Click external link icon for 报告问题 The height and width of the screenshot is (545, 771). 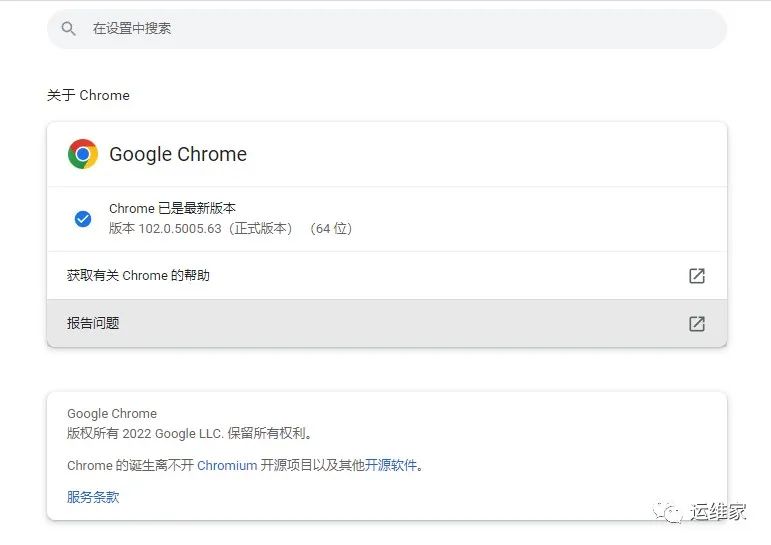697,324
